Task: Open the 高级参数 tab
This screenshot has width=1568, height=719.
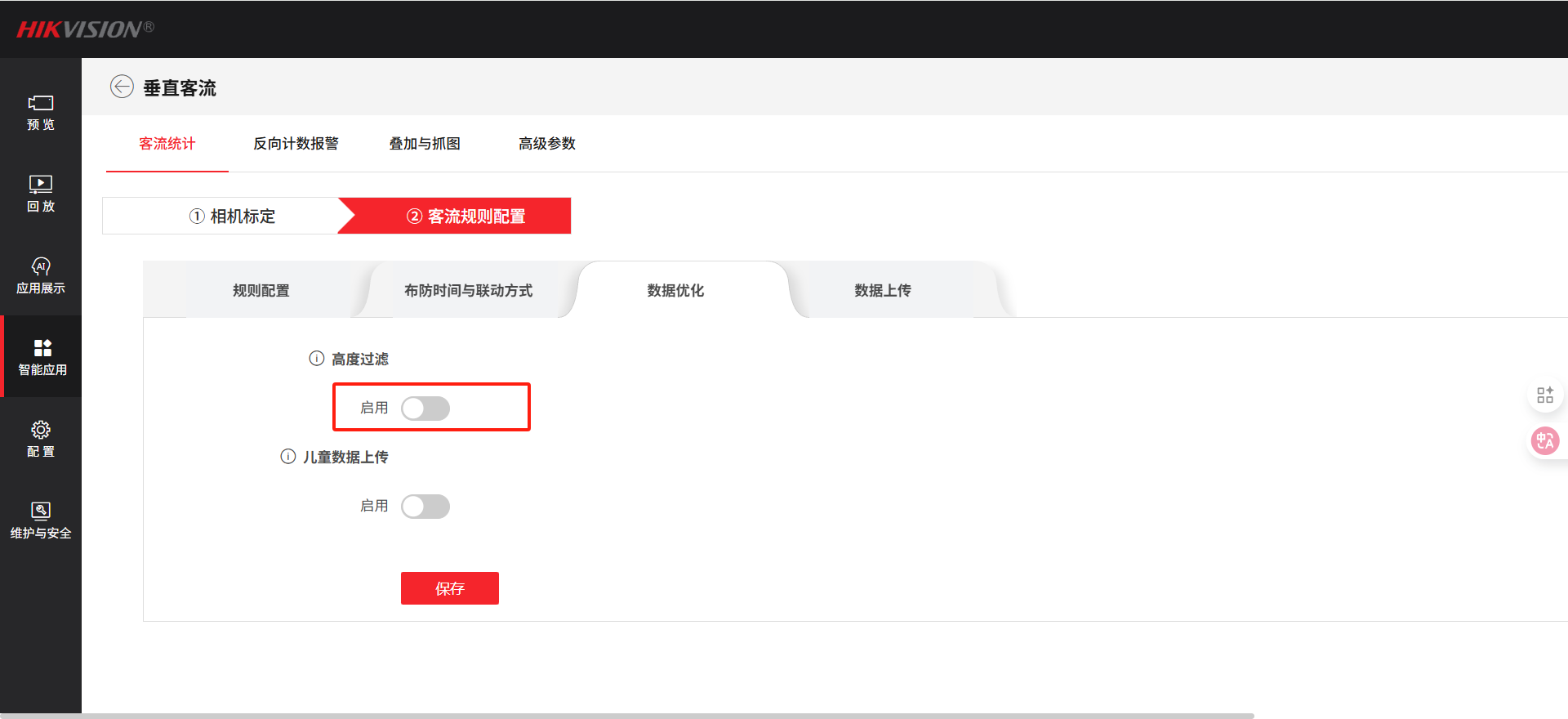Action: 547,144
